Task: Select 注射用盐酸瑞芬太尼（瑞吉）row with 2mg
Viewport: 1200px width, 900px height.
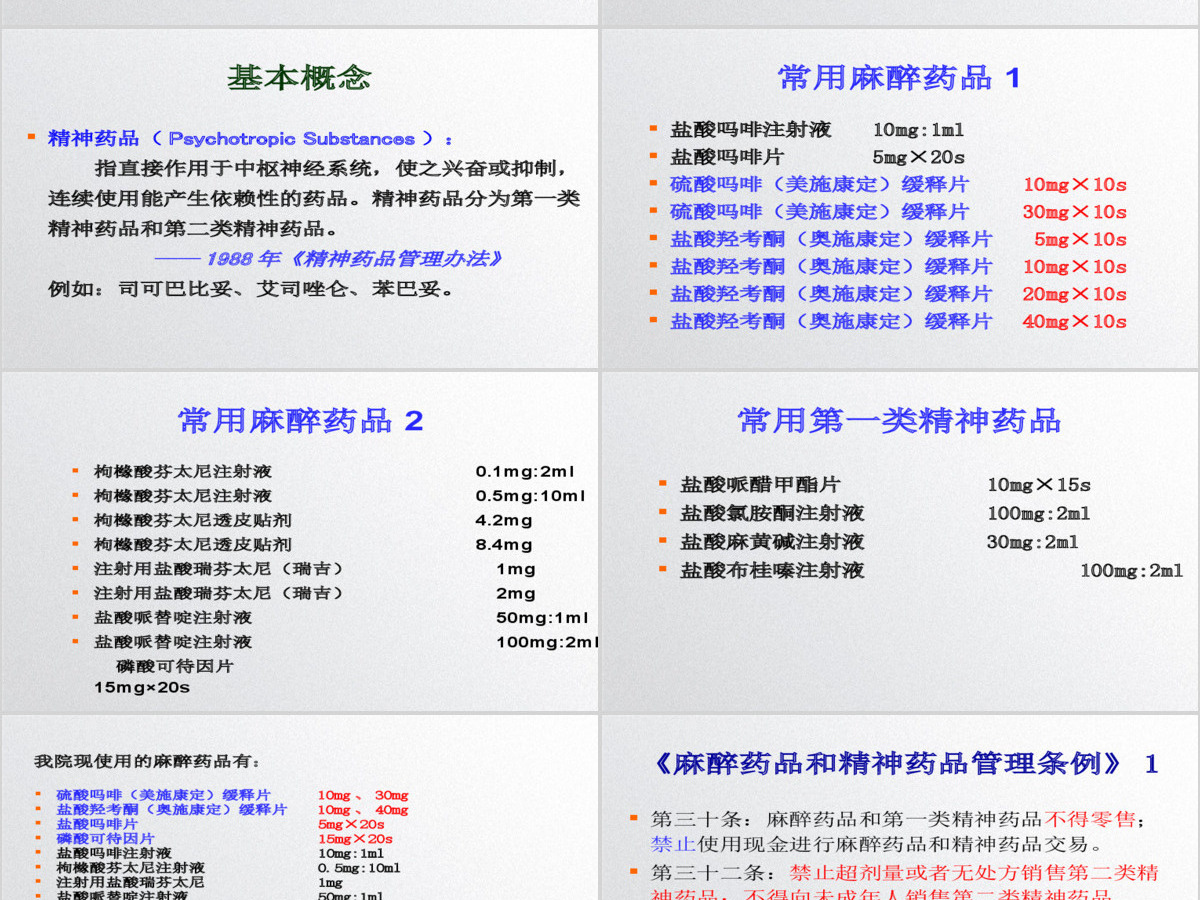Action: [x=315, y=593]
